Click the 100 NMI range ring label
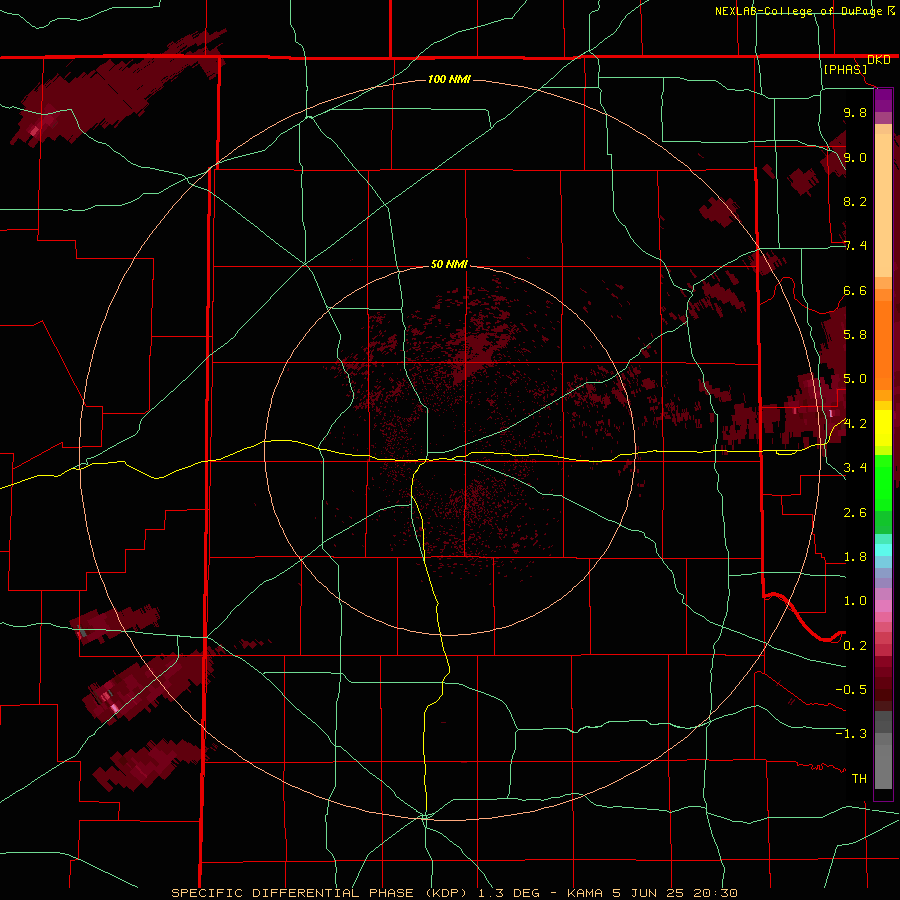 [449, 79]
